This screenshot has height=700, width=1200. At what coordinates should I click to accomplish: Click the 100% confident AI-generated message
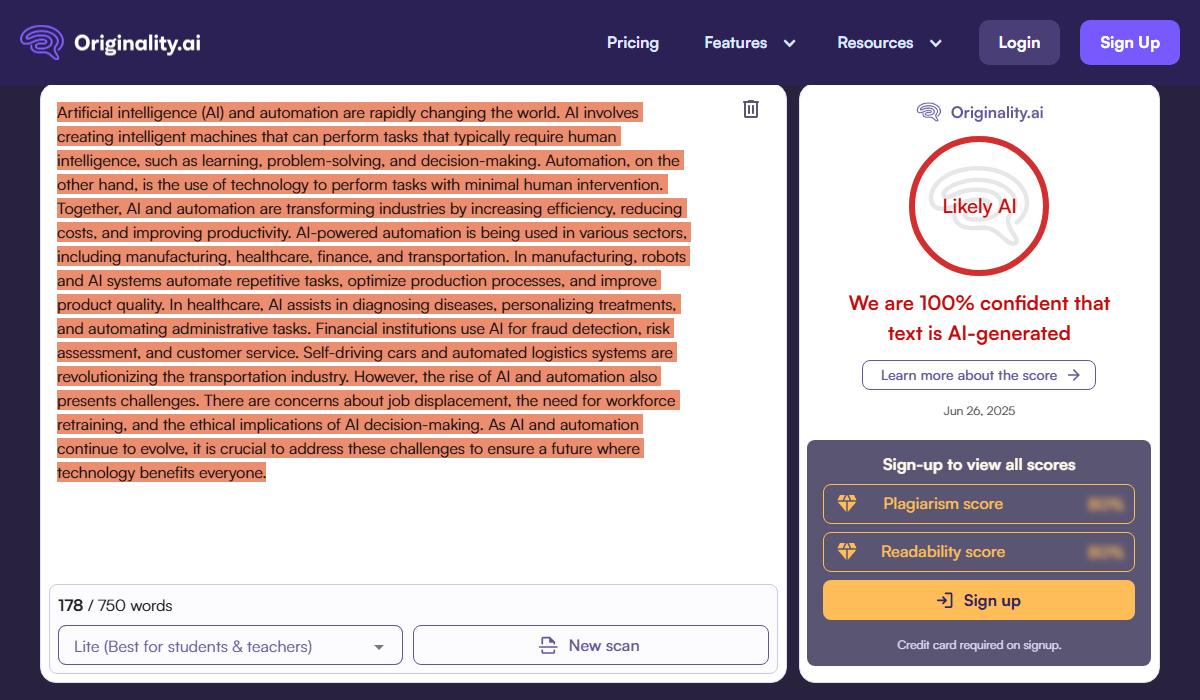979,318
